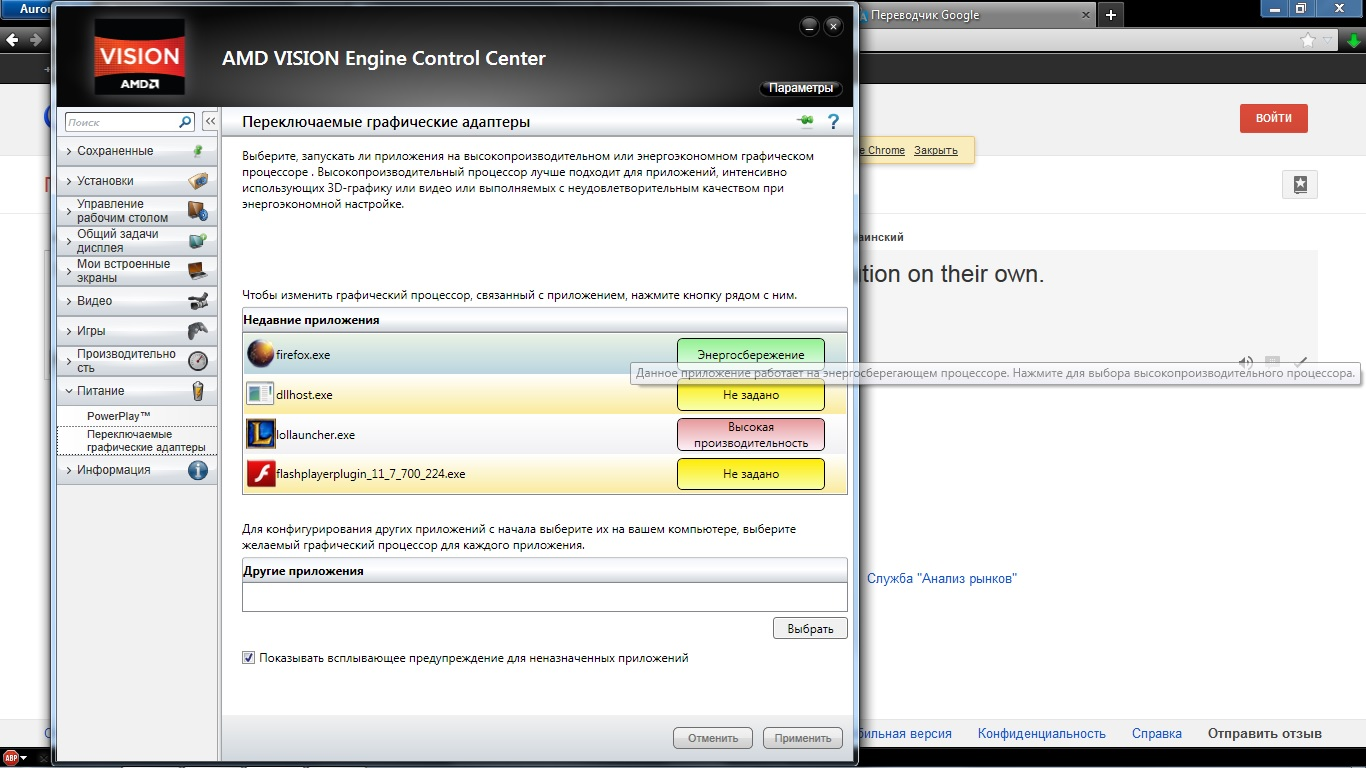The width and height of the screenshot is (1366, 768).
Task: Collapse the Питание section
Action: click(x=136, y=391)
